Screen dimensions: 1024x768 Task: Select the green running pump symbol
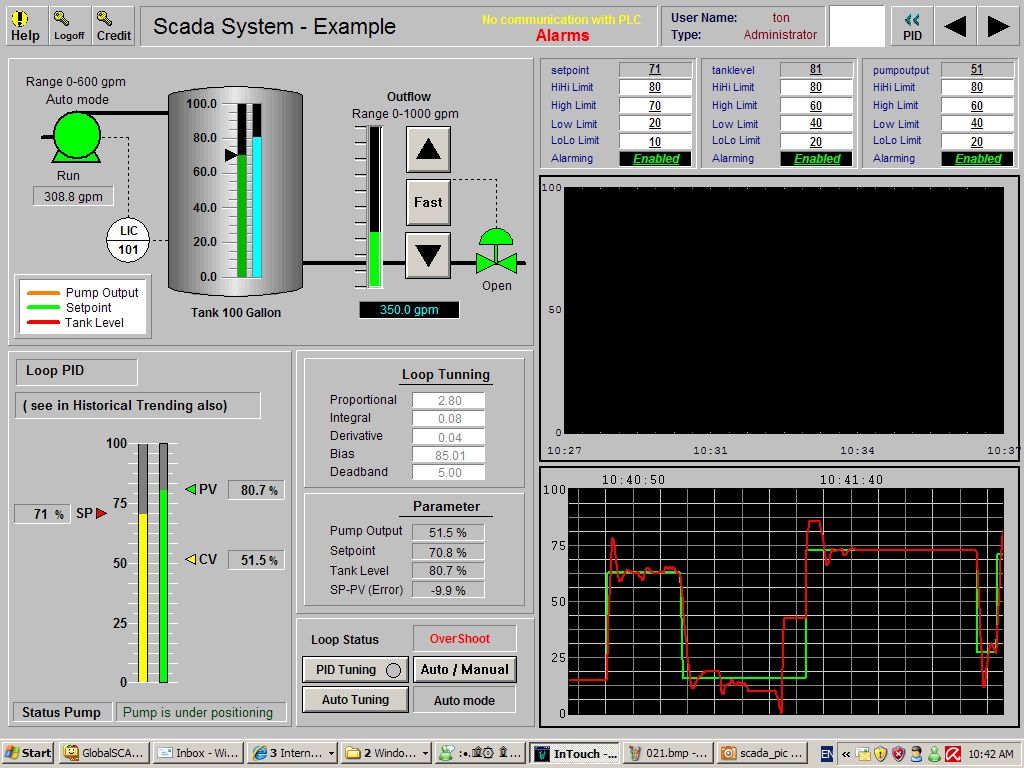click(75, 133)
